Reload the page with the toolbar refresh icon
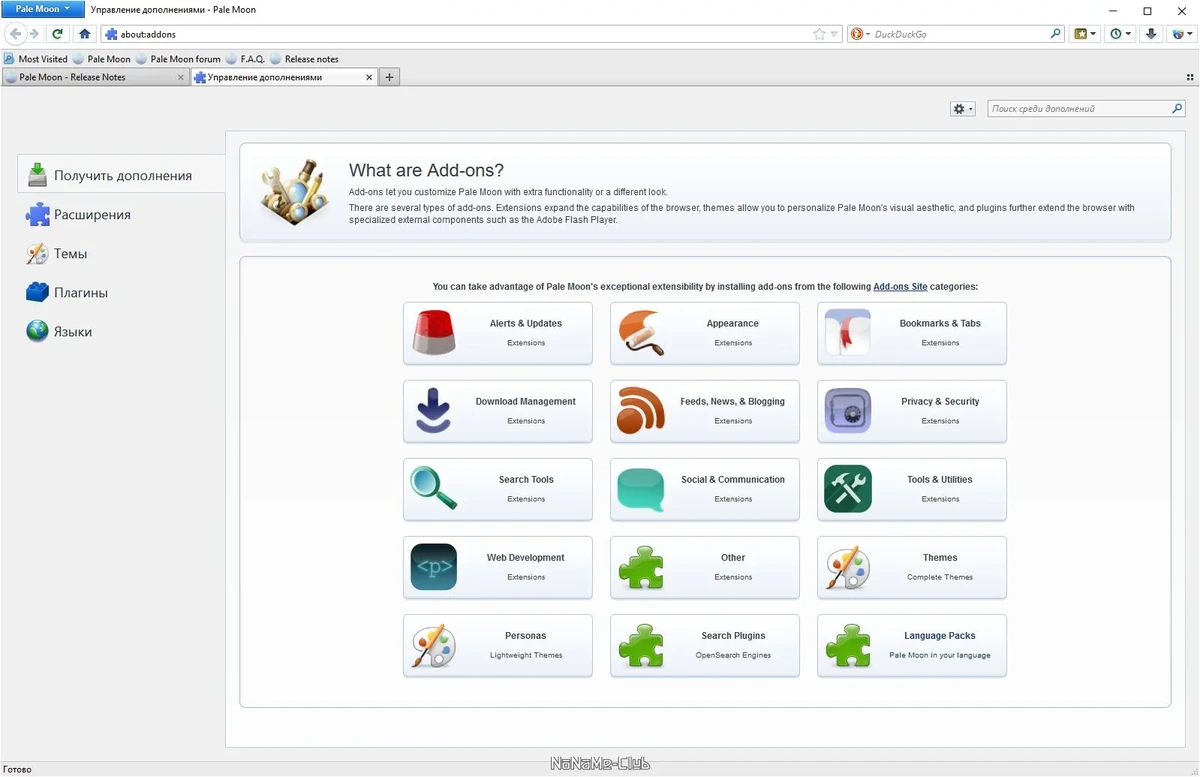The width and height of the screenshot is (1200, 777). pos(58,34)
